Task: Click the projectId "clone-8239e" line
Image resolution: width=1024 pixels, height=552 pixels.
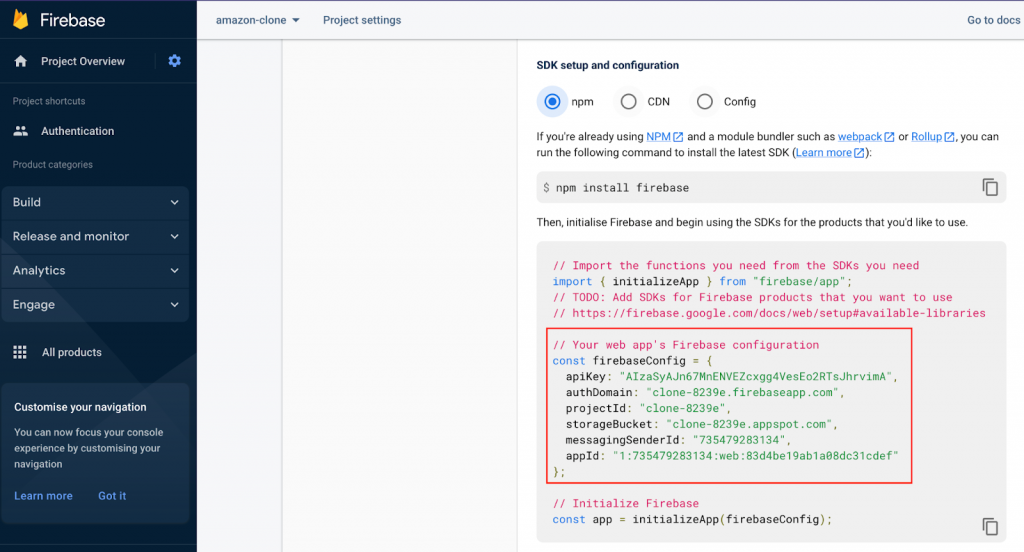Action: pos(648,408)
